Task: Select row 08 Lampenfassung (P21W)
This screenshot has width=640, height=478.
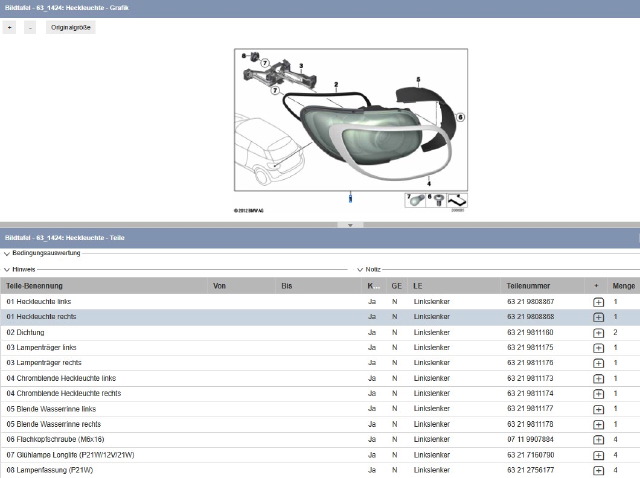Action: click(x=320, y=470)
